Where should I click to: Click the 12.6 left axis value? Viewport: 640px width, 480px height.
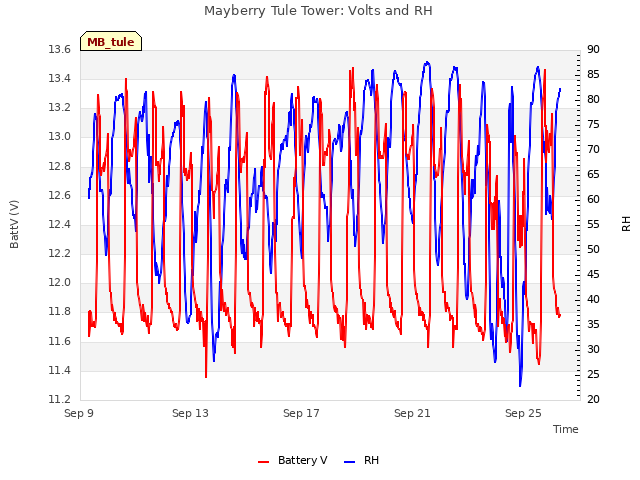(x=60, y=195)
